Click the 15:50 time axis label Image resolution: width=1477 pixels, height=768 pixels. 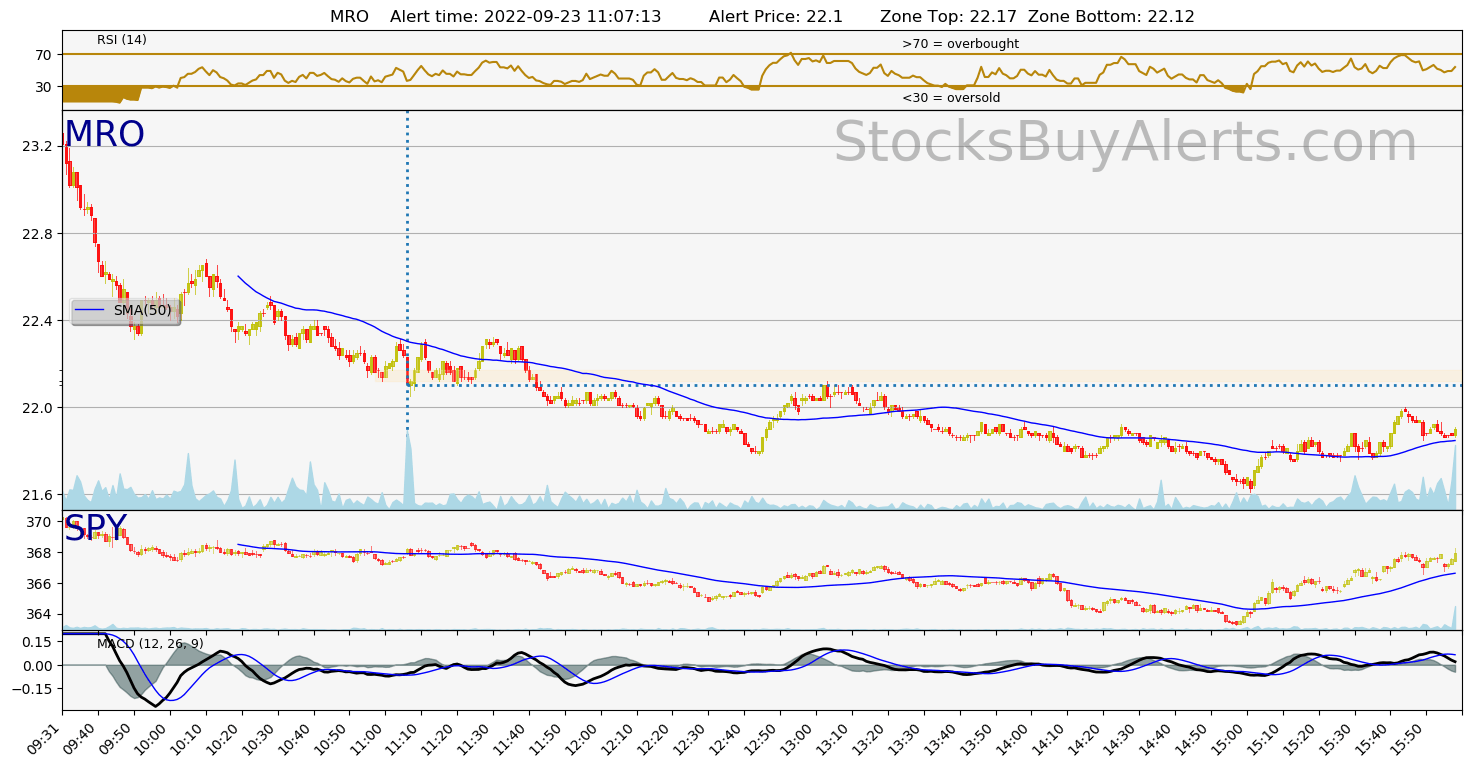[1409, 740]
